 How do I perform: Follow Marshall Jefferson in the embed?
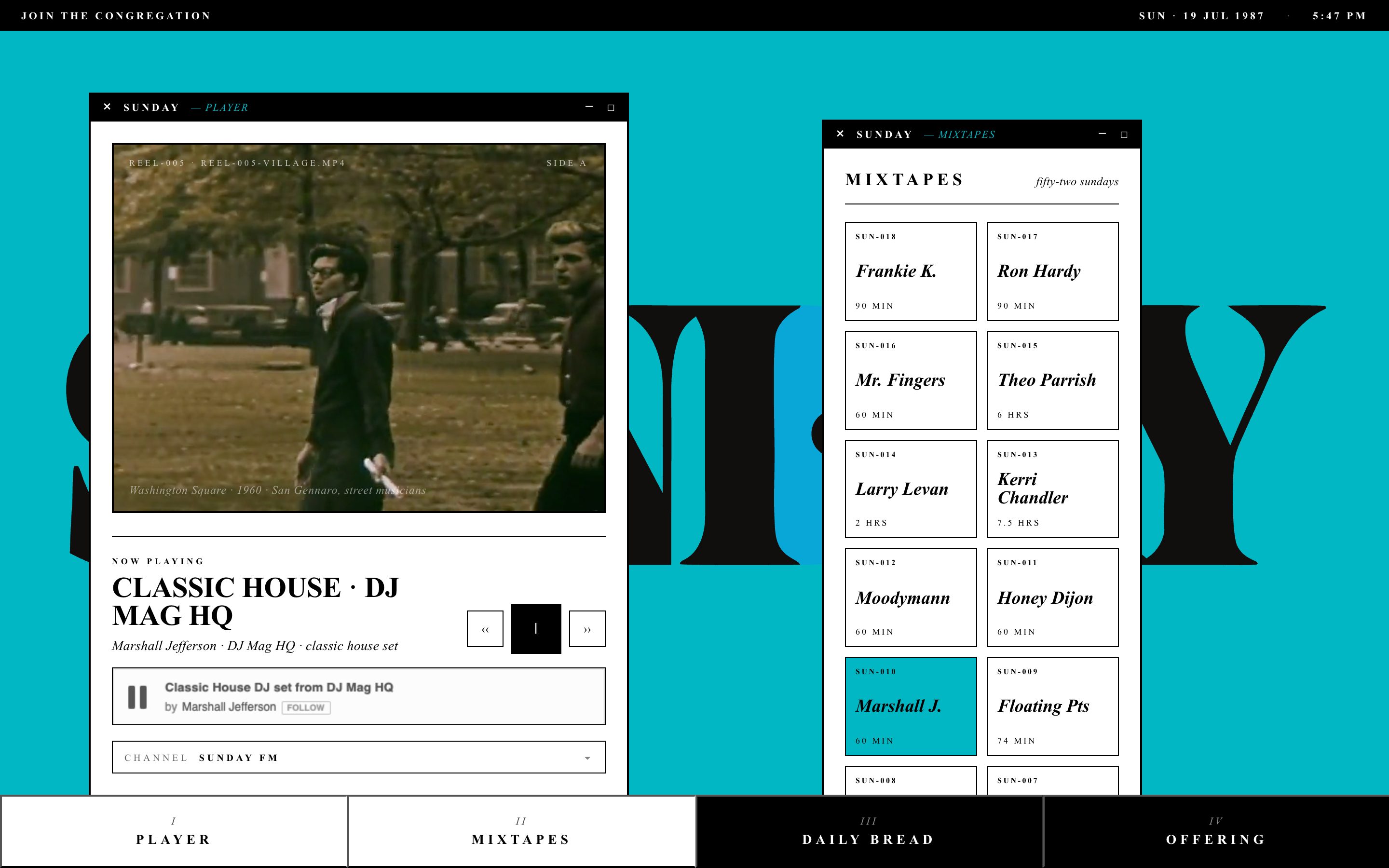point(305,707)
